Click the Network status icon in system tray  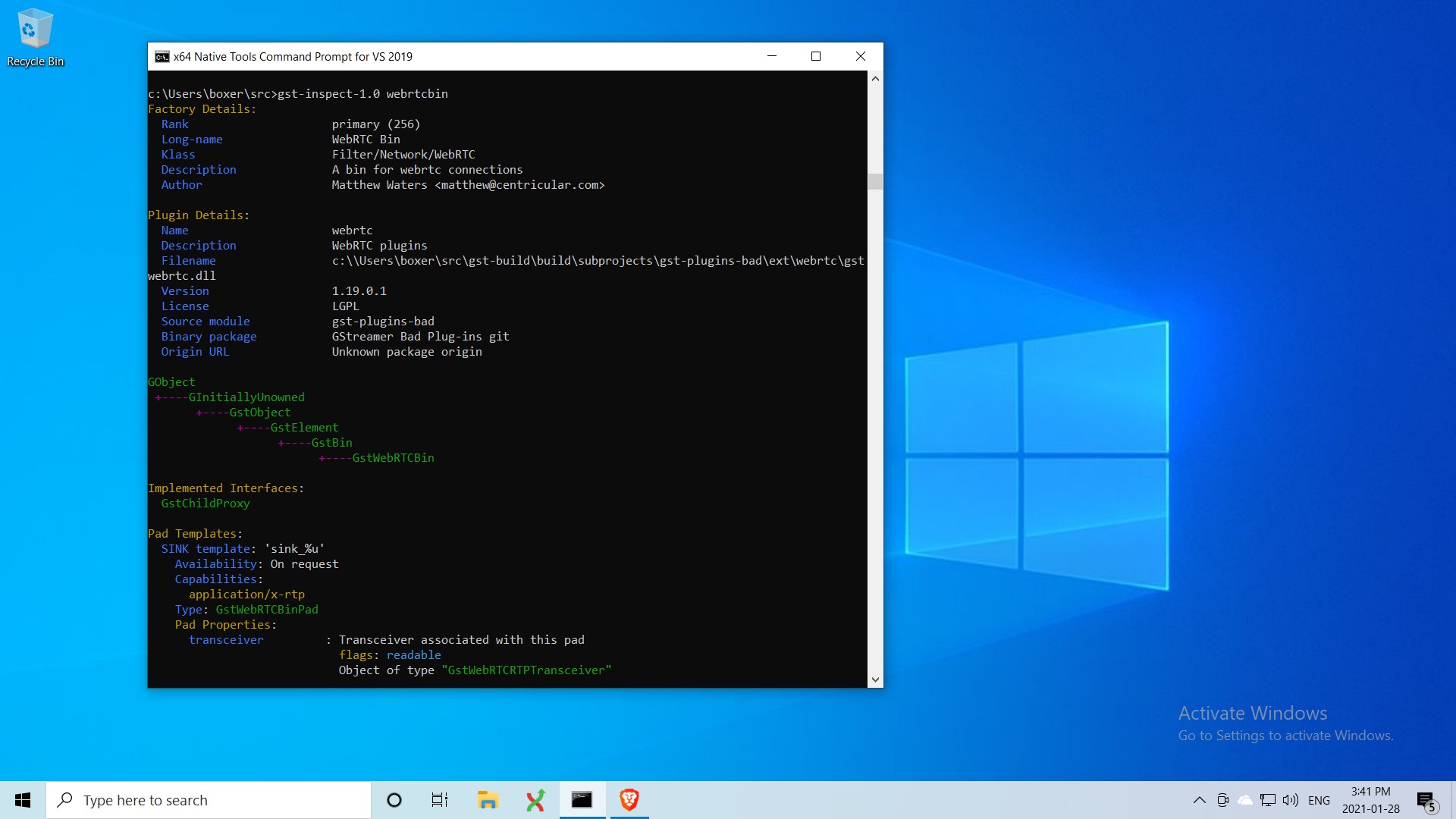(x=1264, y=799)
